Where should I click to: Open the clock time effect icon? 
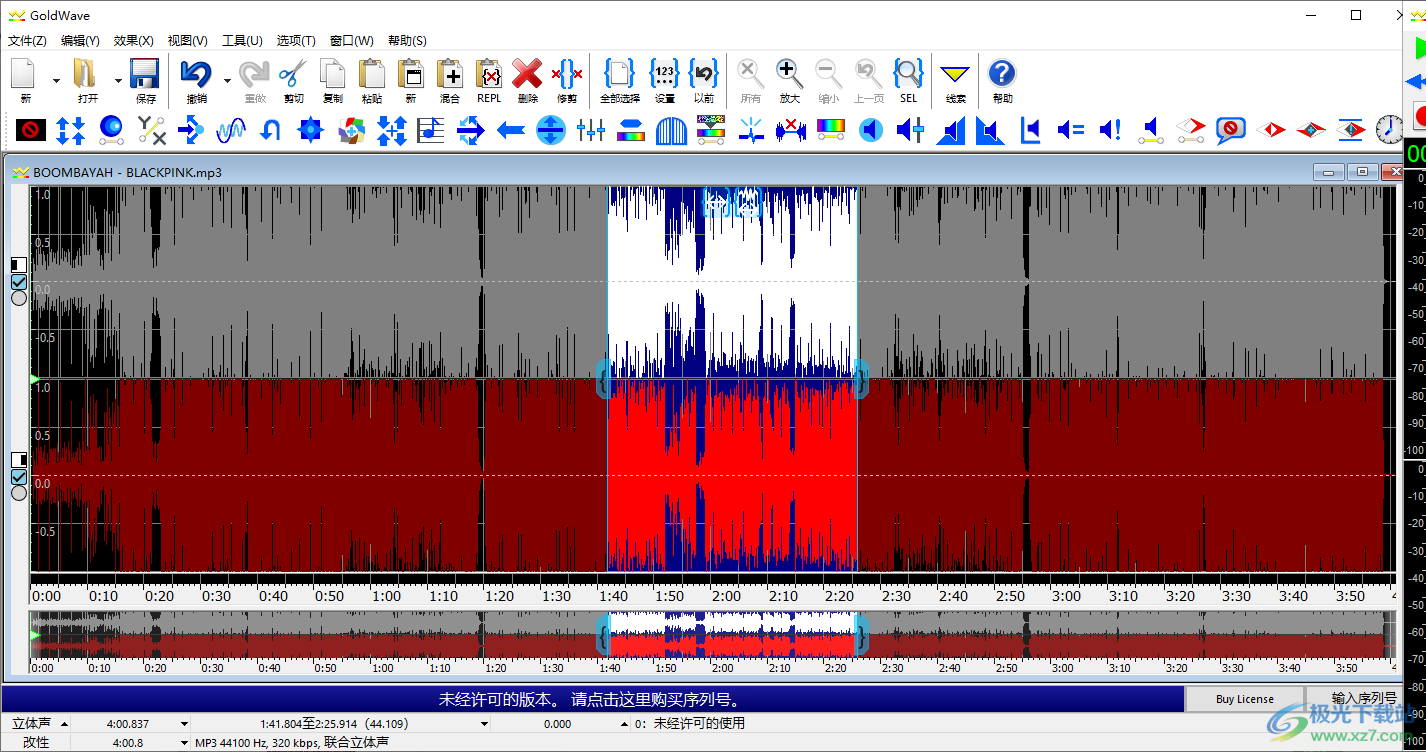click(x=1389, y=130)
